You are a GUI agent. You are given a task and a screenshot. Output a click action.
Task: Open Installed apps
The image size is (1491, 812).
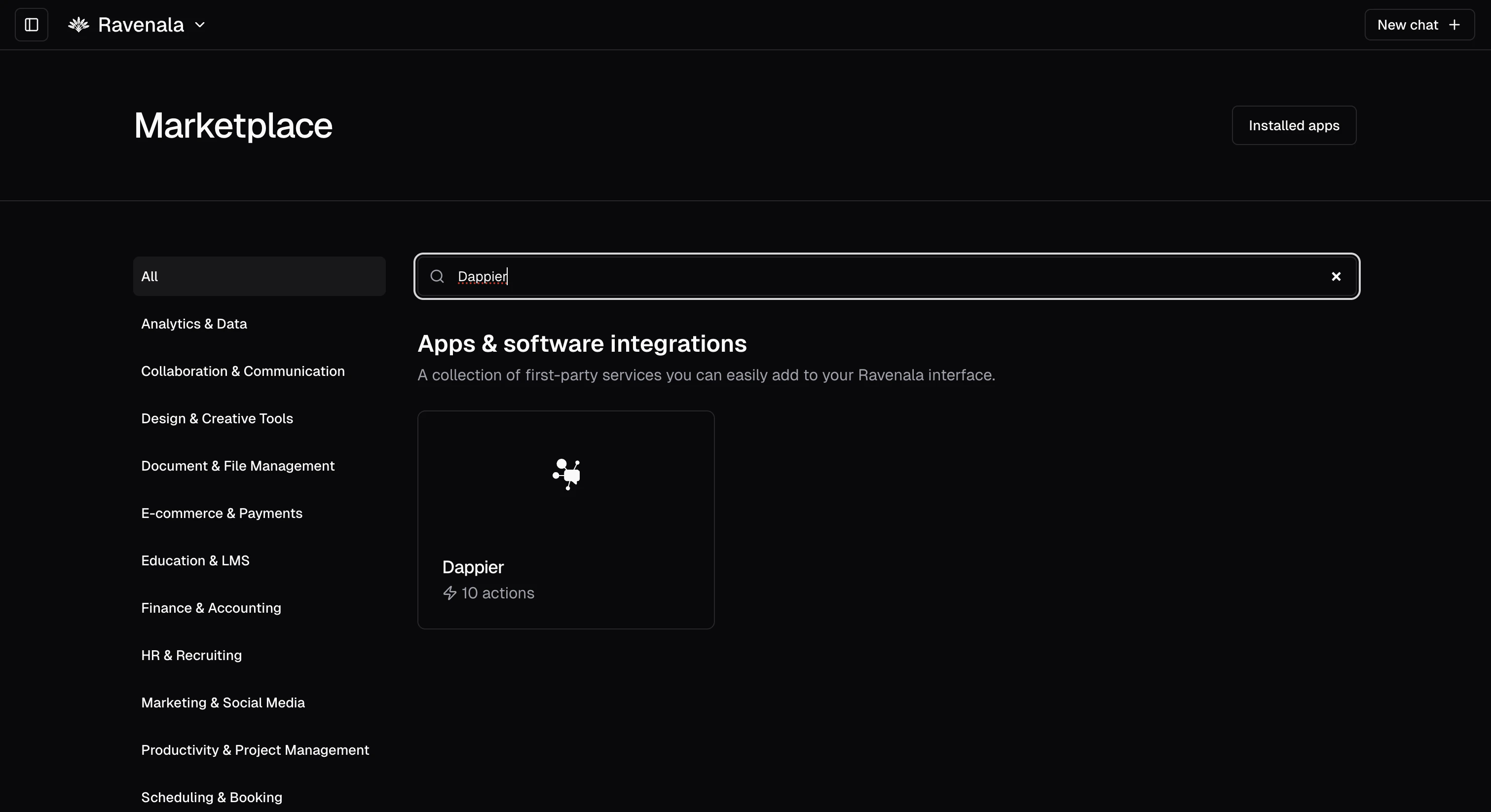[x=1293, y=126]
